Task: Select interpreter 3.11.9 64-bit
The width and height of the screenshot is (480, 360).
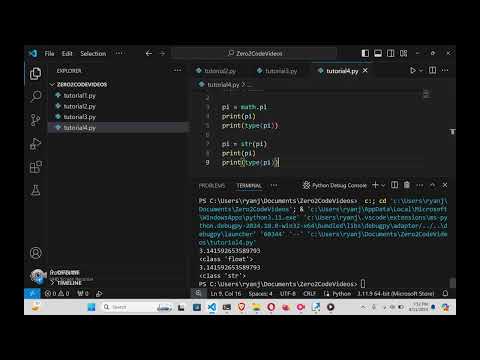Action: (x=396, y=294)
